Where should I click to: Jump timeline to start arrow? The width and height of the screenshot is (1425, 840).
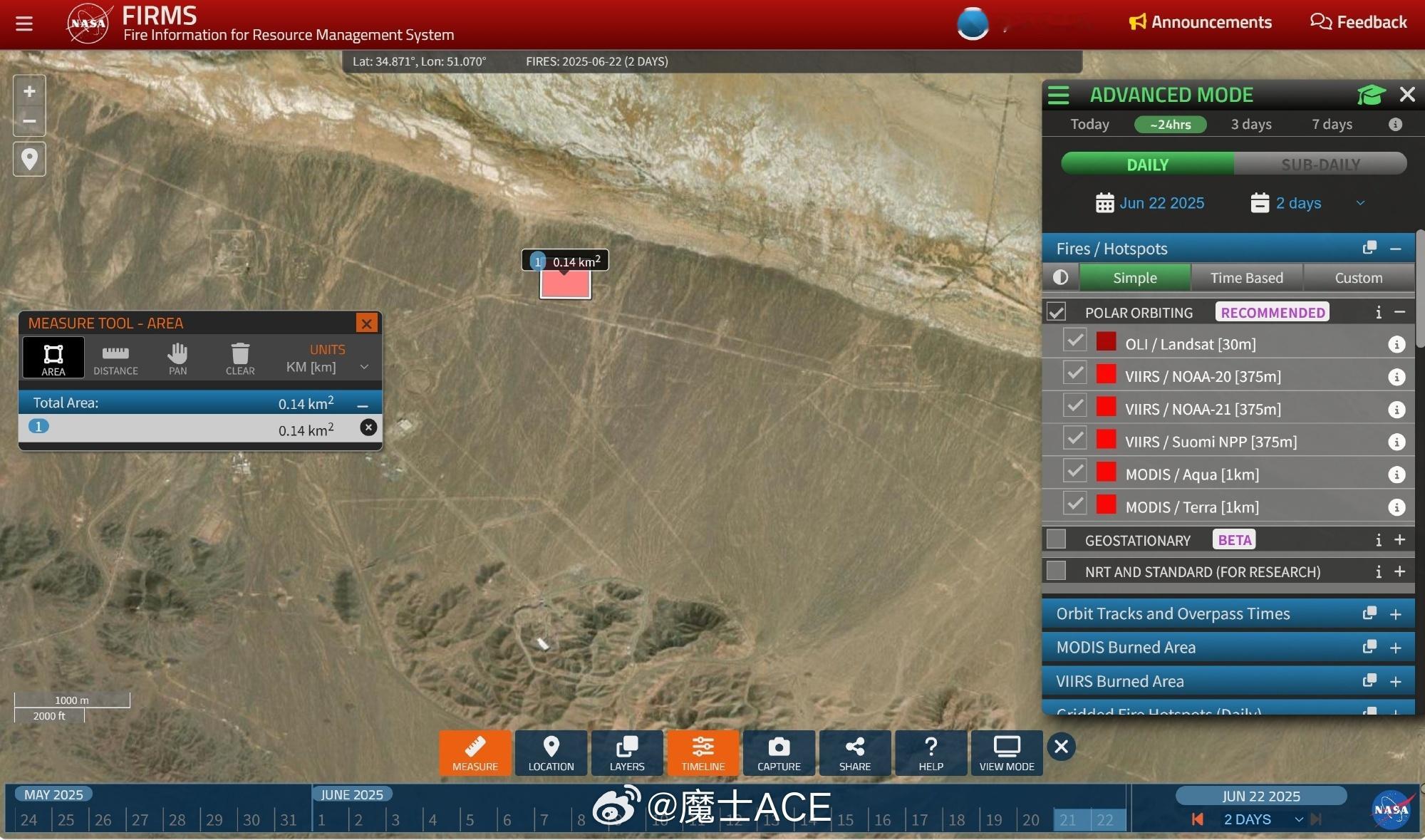(x=1198, y=819)
